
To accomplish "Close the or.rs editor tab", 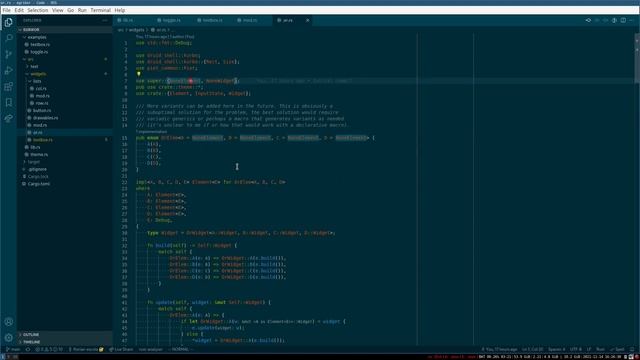I will point(307,20).
